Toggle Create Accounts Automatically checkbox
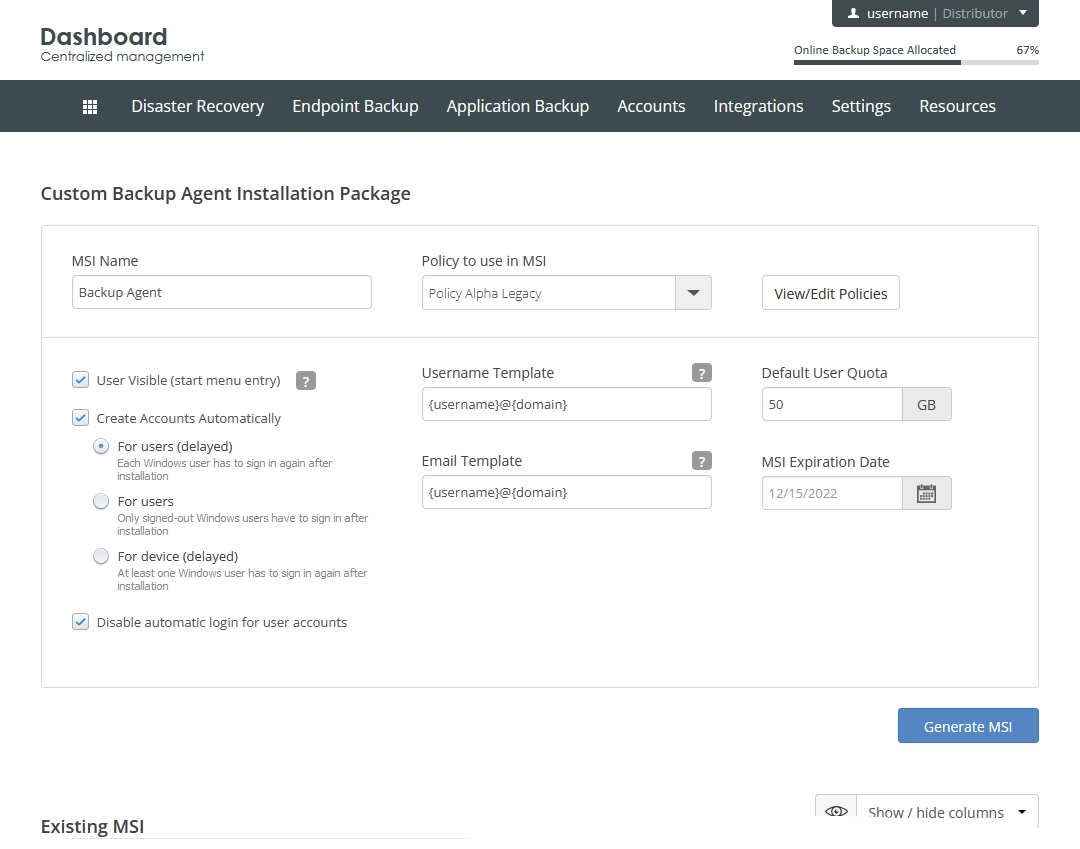Viewport: 1080px width, 849px height. tap(81, 418)
